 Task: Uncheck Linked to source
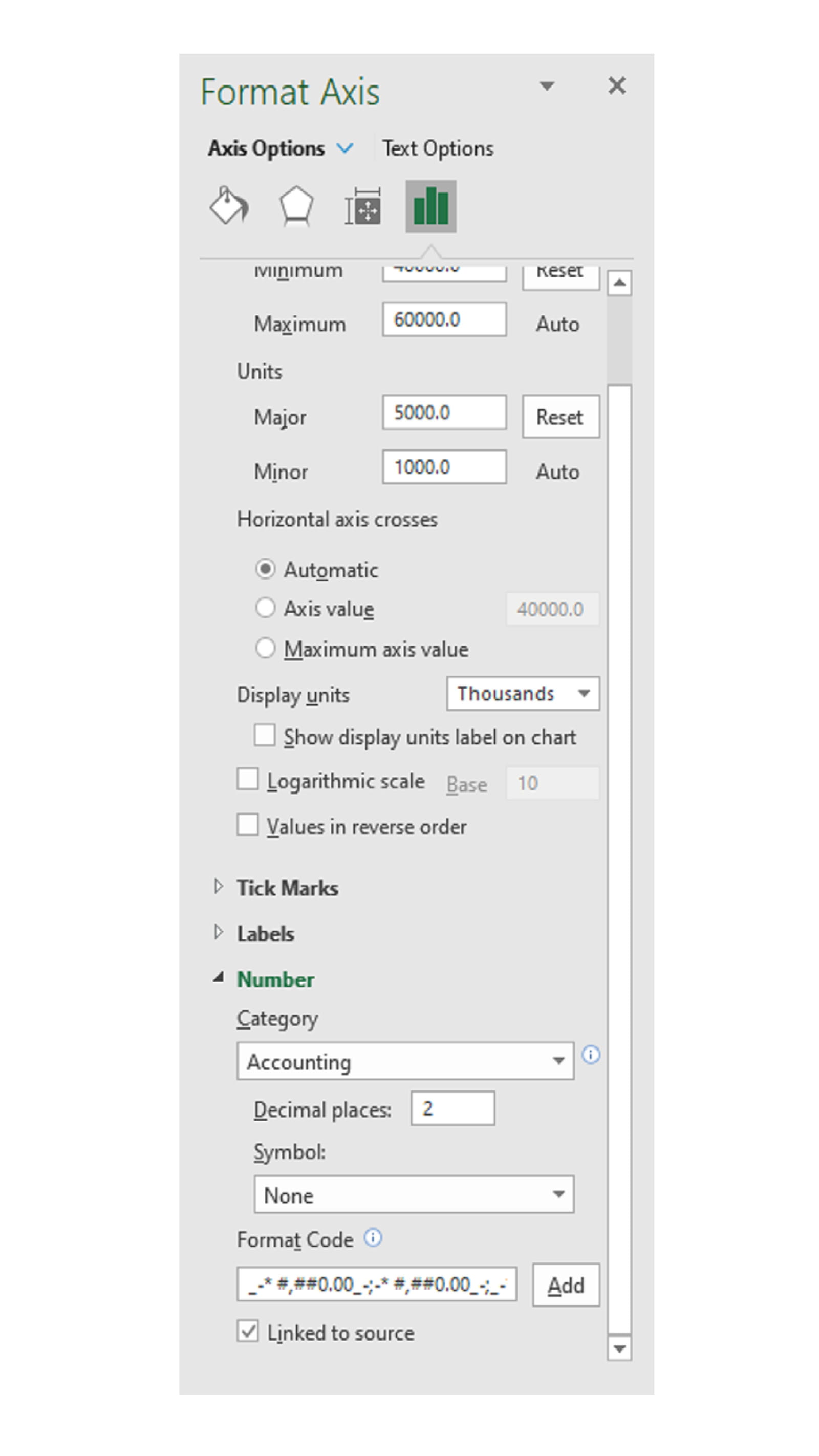click(248, 1332)
